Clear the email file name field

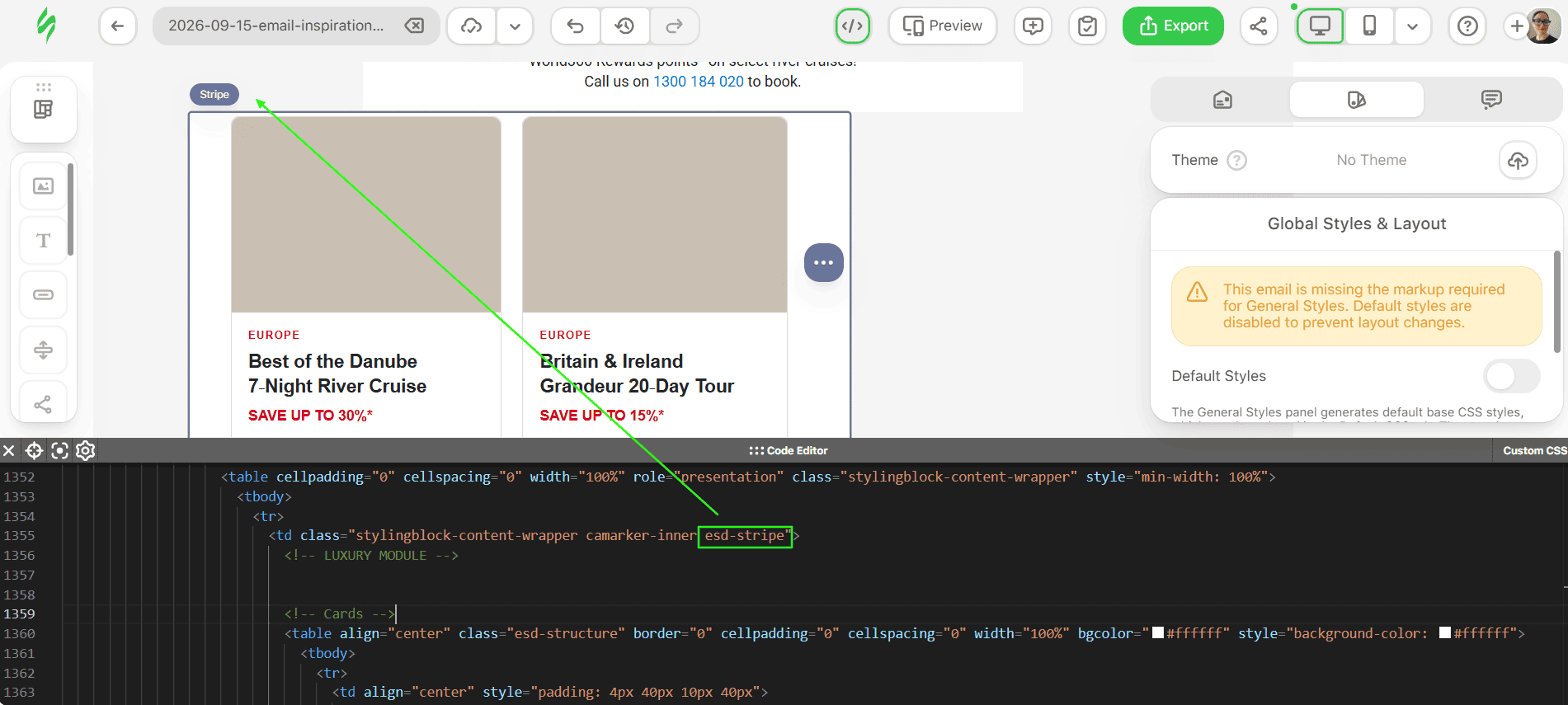(x=414, y=26)
